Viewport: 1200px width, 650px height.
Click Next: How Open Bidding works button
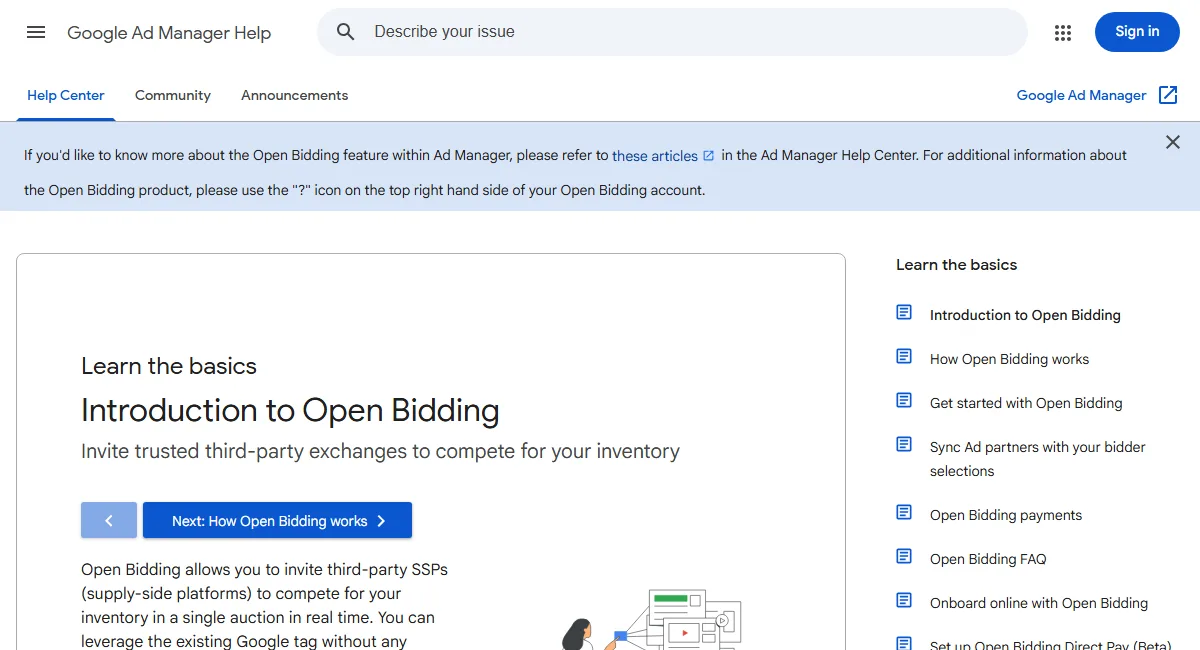(277, 520)
